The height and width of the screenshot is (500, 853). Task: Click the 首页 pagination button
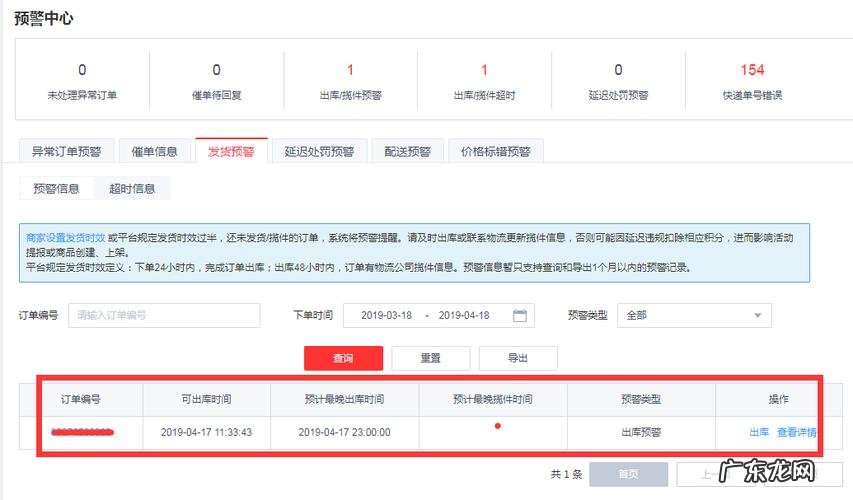[x=628, y=474]
